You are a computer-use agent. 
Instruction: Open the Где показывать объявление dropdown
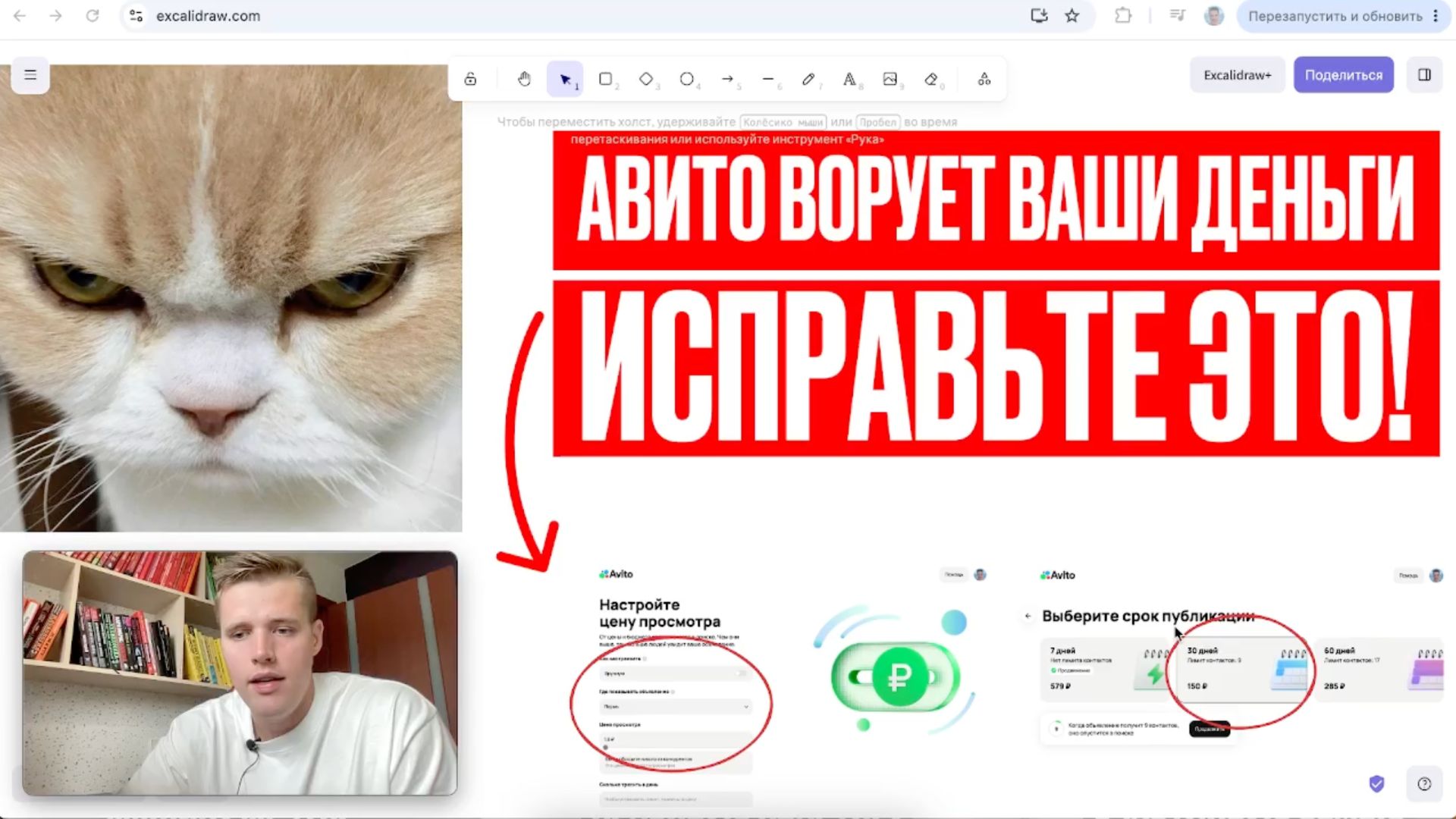[675, 706]
